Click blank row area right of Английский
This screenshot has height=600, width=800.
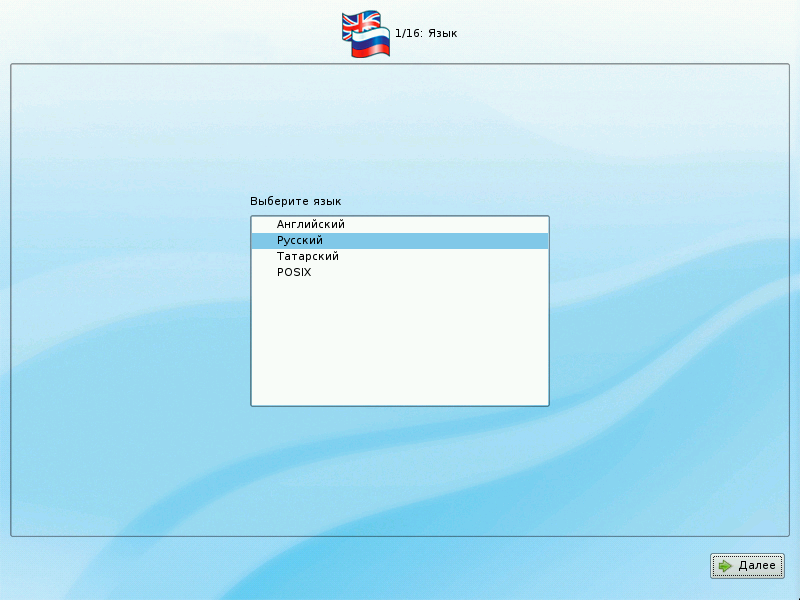[450, 225]
